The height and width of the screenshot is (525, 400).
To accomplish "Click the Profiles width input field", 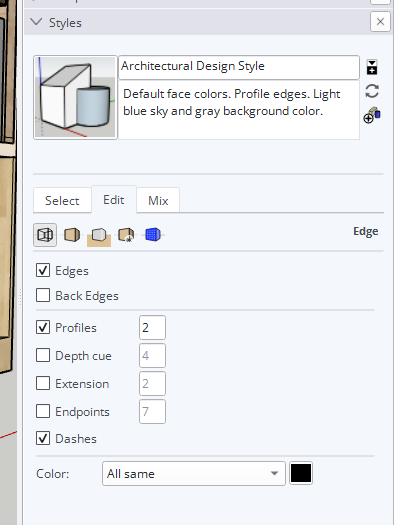I will (x=152, y=327).
